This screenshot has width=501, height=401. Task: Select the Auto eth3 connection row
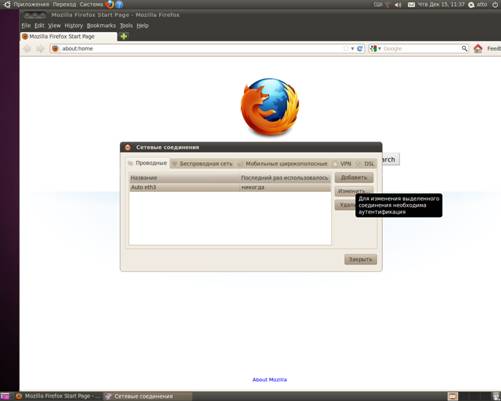tap(230, 187)
